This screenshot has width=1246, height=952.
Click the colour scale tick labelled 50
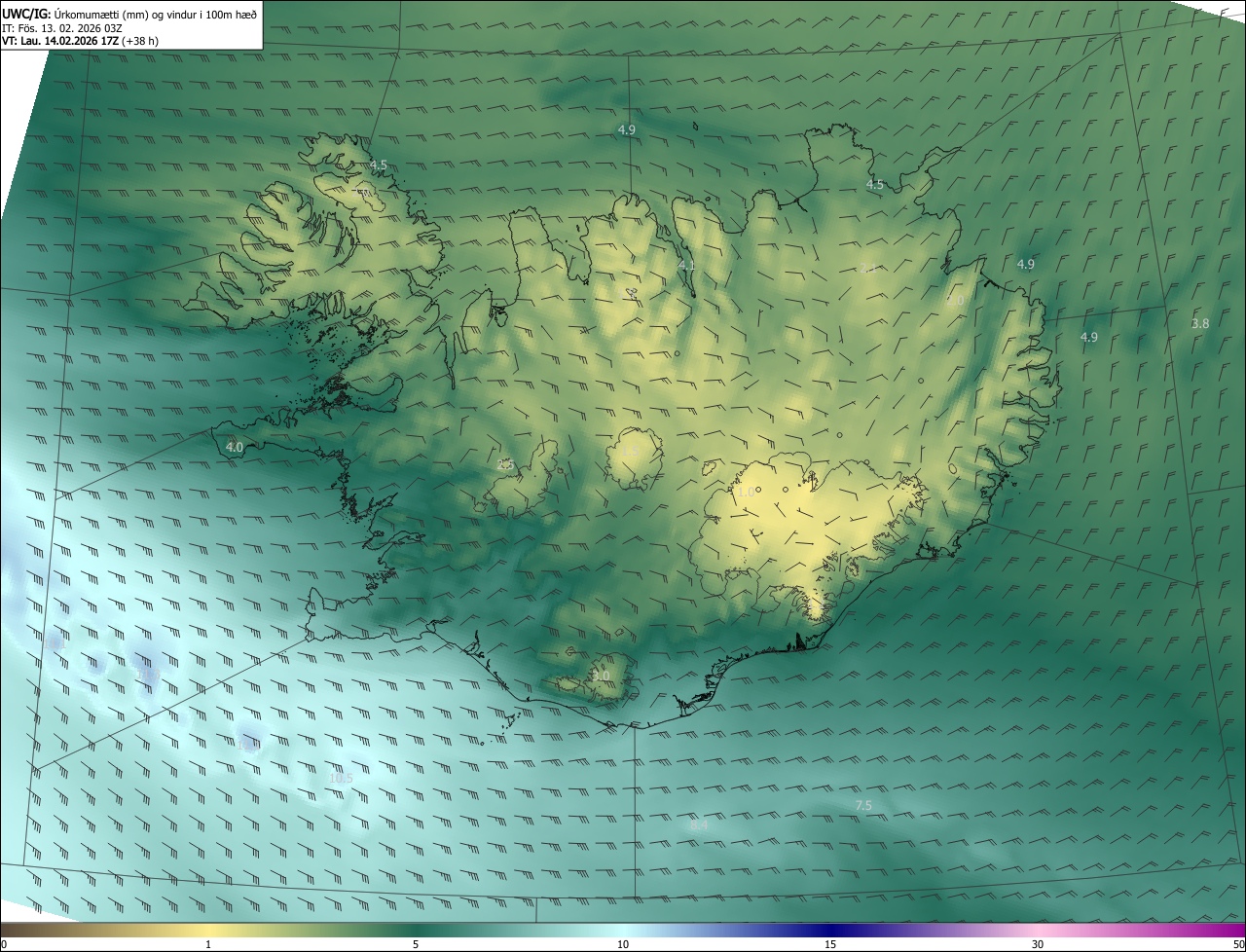pyautogui.click(x=1238, y=944)
